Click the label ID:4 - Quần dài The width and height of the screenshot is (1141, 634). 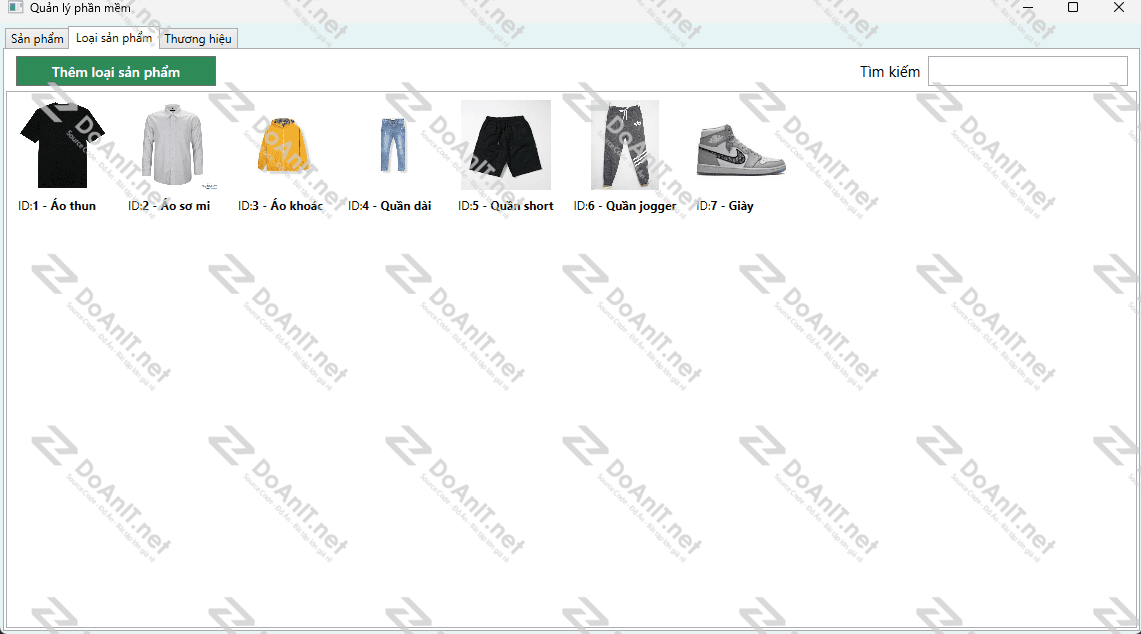coord(389,206)
